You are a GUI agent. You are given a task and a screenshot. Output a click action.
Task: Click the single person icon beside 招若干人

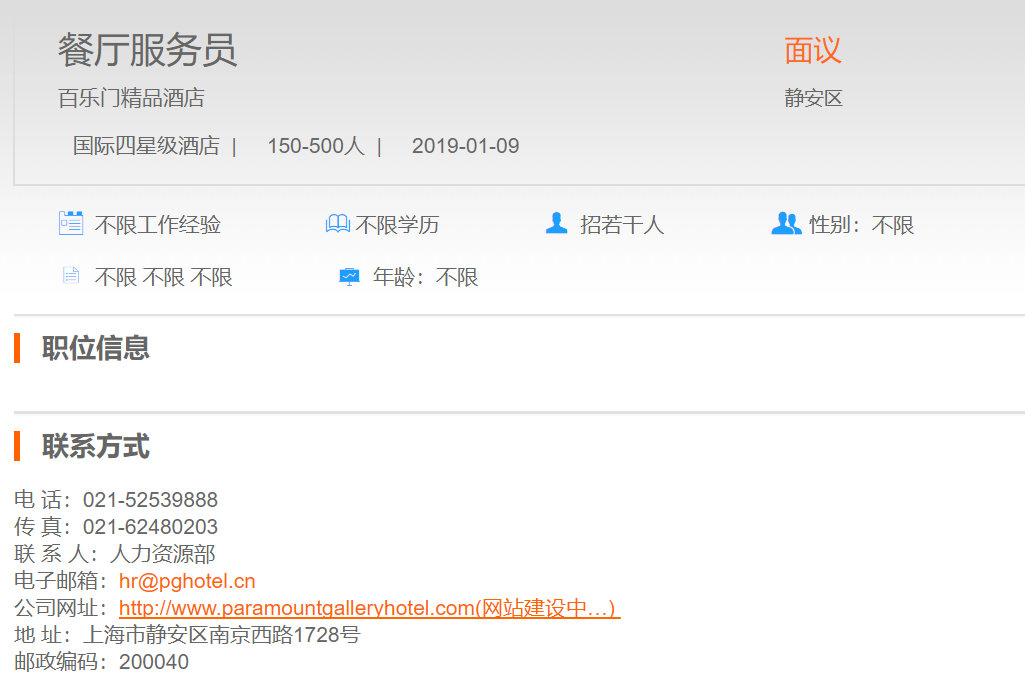pyautogui.click(x=556, y=223)
